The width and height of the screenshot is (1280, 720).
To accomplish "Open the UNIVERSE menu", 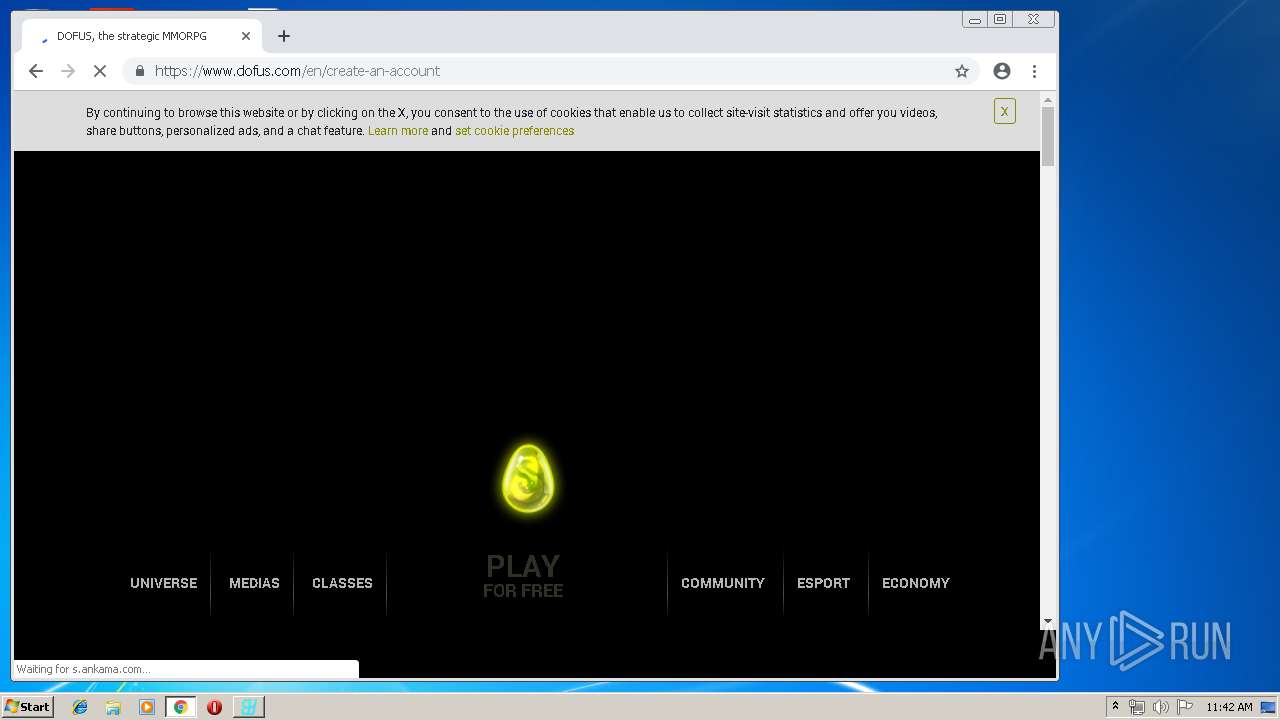I will pyautogui.click(x=164, y=583).
